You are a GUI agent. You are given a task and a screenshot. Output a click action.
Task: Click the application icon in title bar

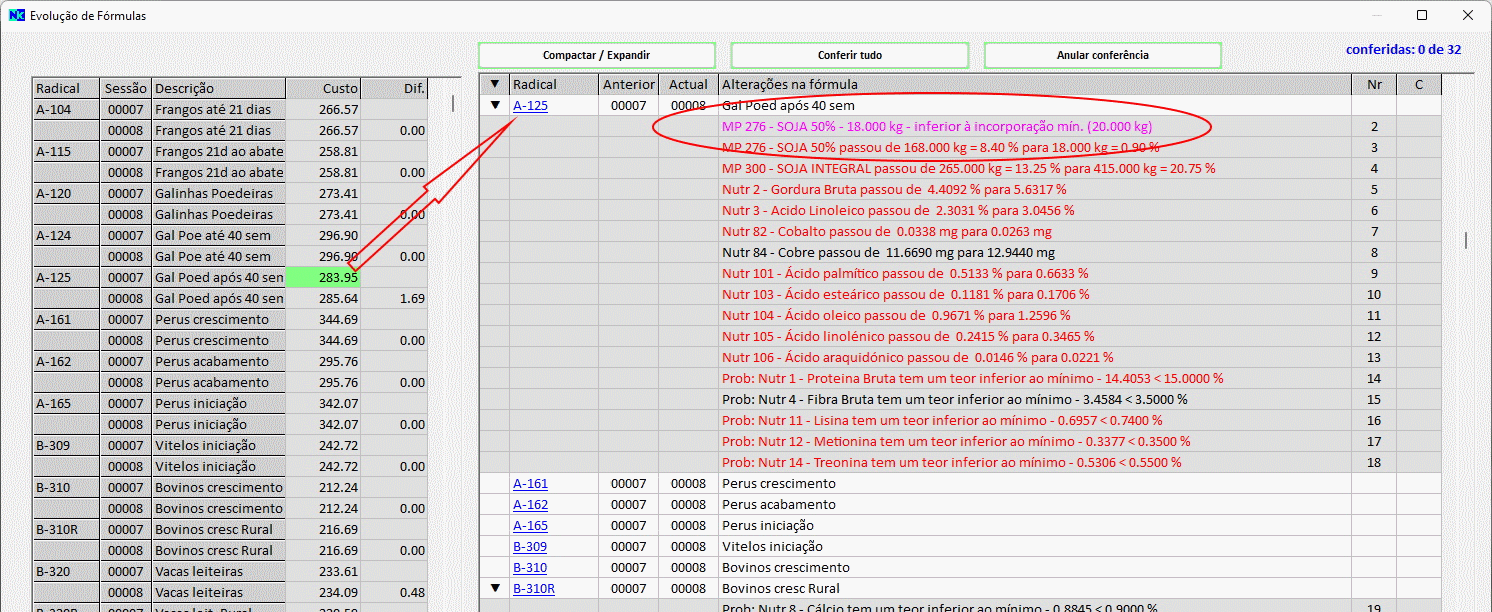pos(15,15)
